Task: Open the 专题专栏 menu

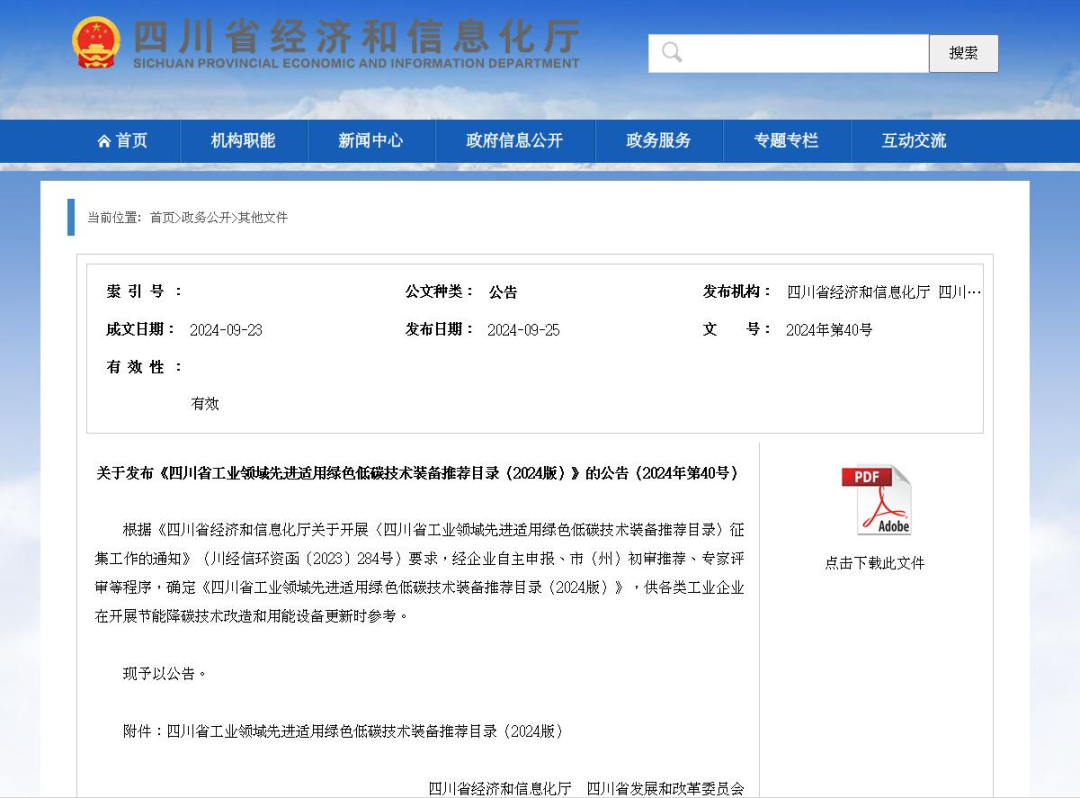Action: coord(786,141)
